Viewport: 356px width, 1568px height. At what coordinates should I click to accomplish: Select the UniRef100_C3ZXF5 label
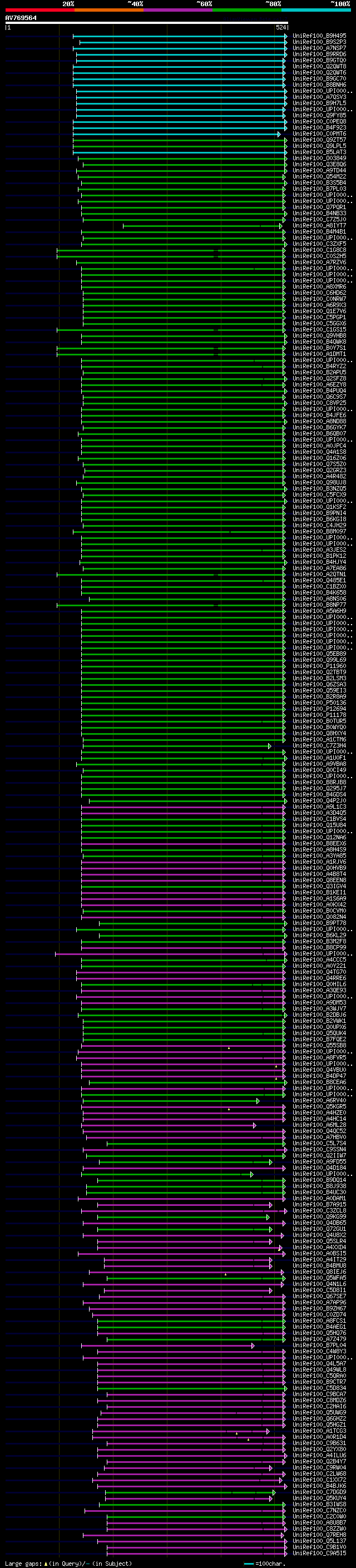[x=319, y=244]
